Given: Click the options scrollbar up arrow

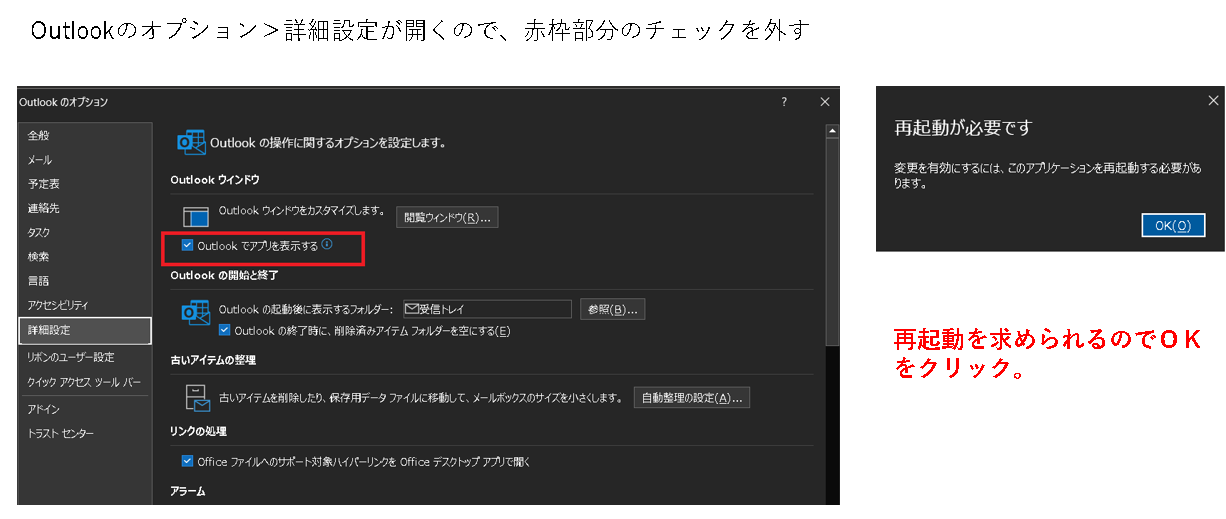Looking at the screenshot, I should [831, 130].
